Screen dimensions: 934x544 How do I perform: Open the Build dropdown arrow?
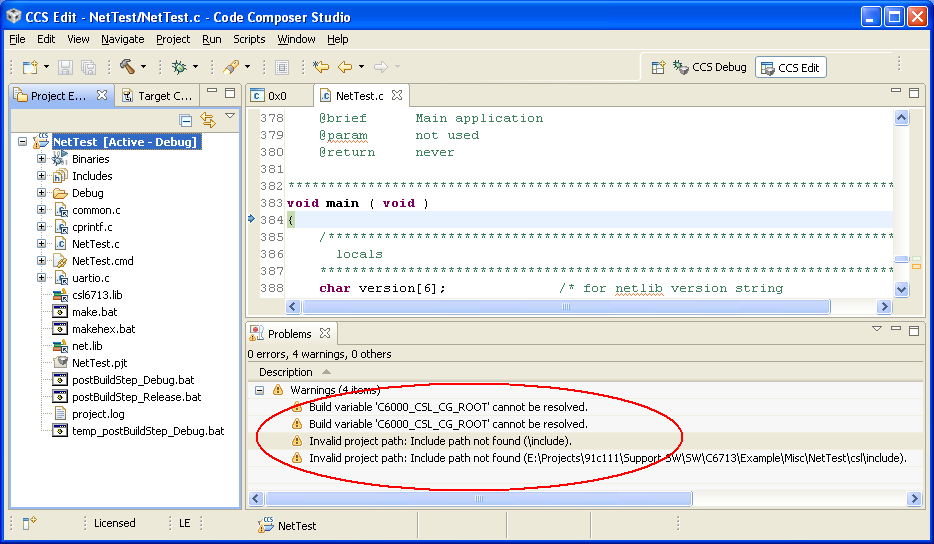tap(144, 67)
